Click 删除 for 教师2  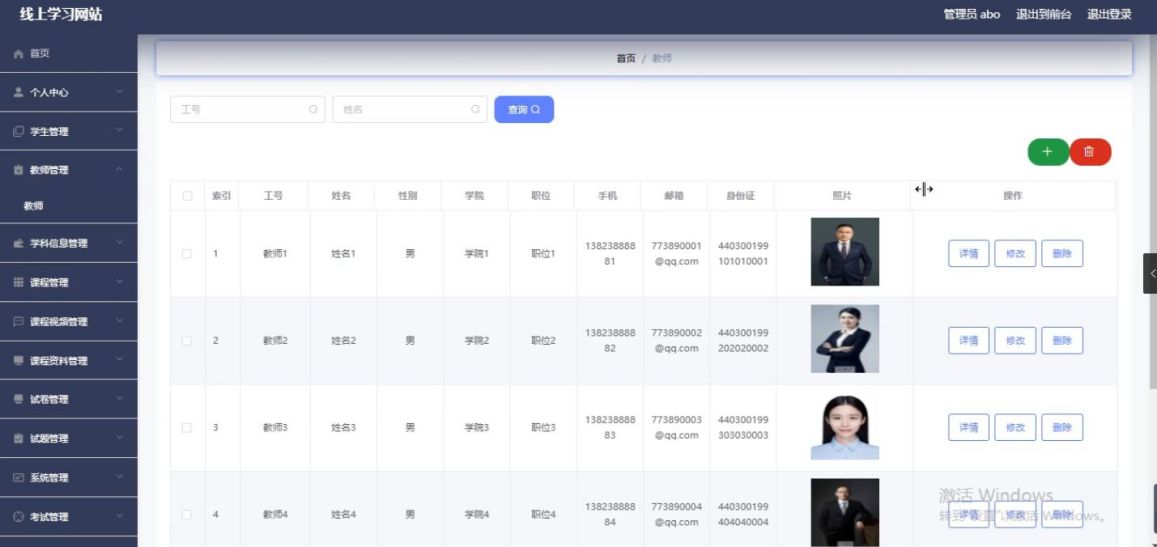click(1062, 340)
